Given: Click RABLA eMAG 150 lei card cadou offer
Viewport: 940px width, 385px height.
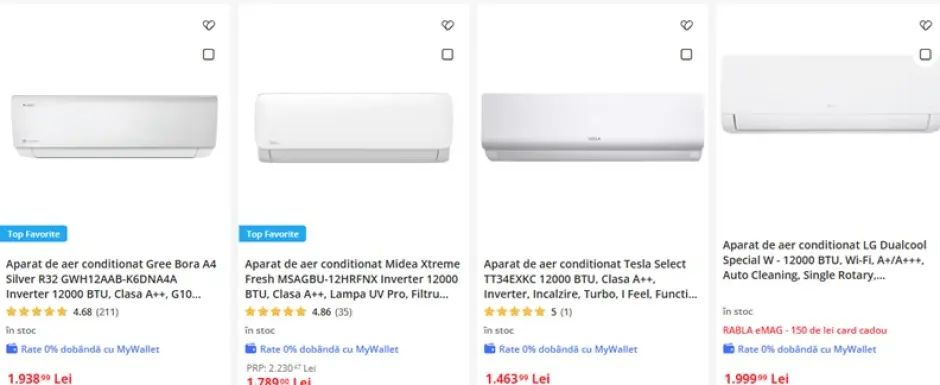Looking at the screenshot, I should pos(805,330).
